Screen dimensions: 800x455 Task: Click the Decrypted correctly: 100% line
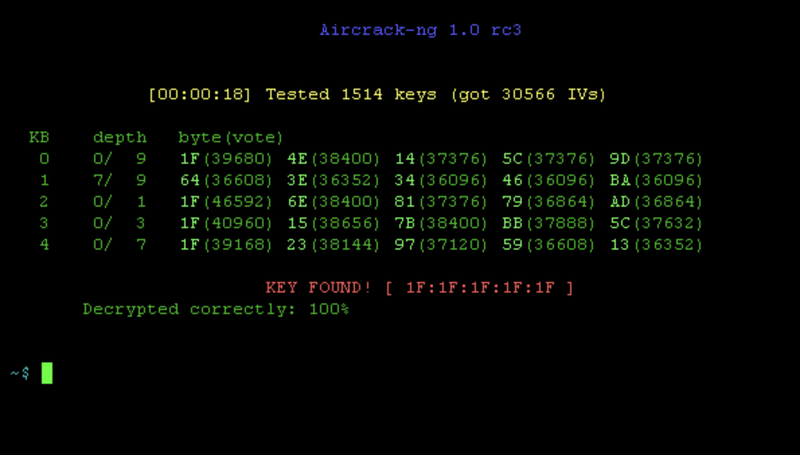[x=216, y=309]
